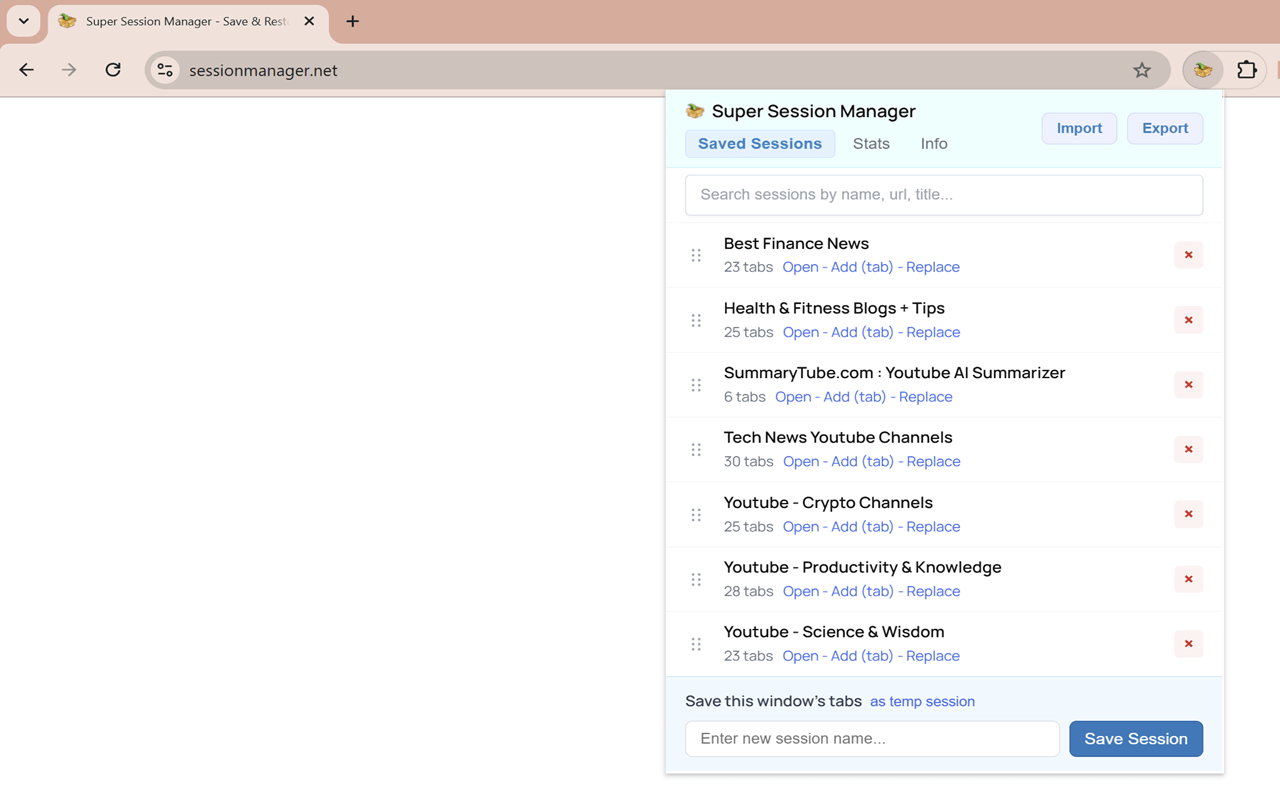Replace window with Tech News Youtube Channels
Screen dimensions: 1280x800
(932, 461)
